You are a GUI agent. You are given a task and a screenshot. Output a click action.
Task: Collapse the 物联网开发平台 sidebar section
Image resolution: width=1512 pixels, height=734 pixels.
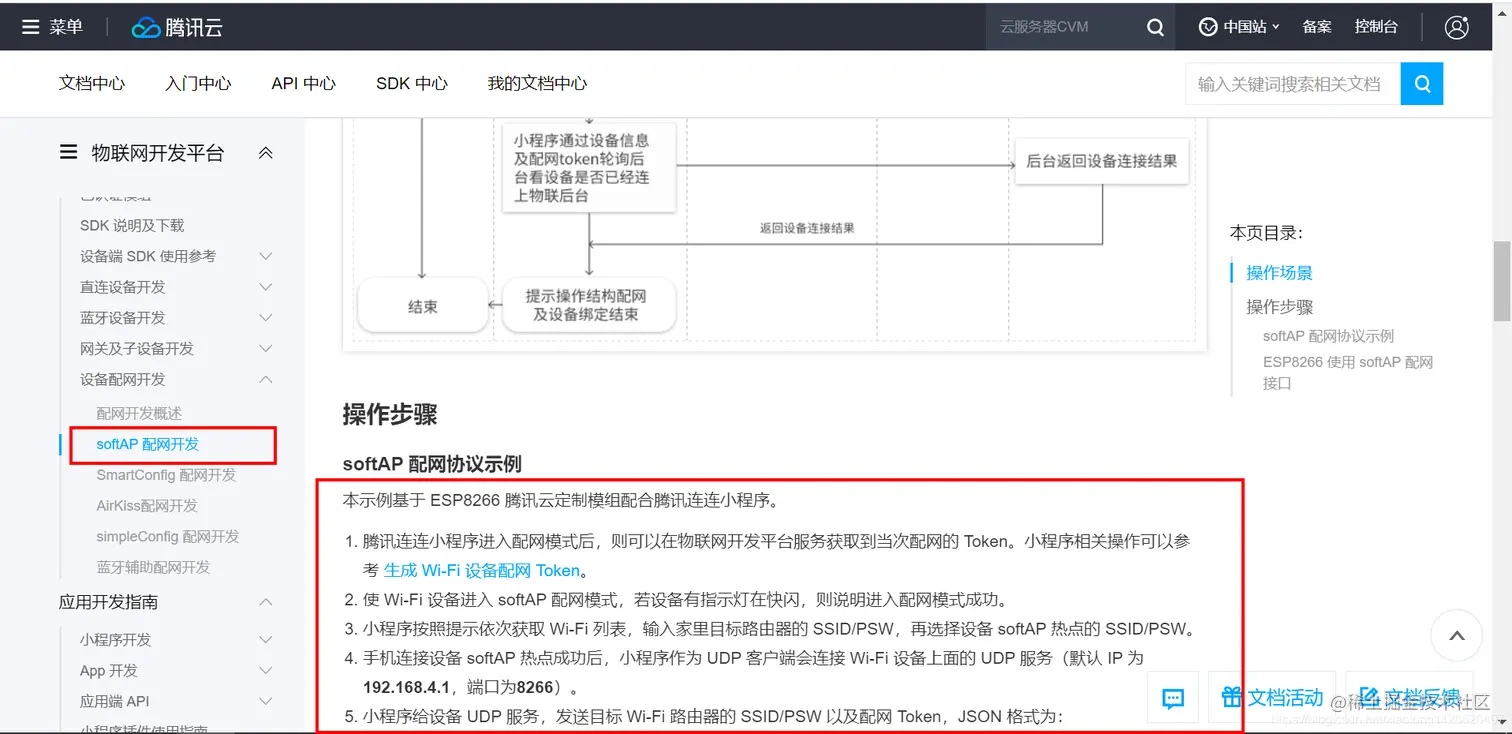pyautogui.click(x=265, y=153)
